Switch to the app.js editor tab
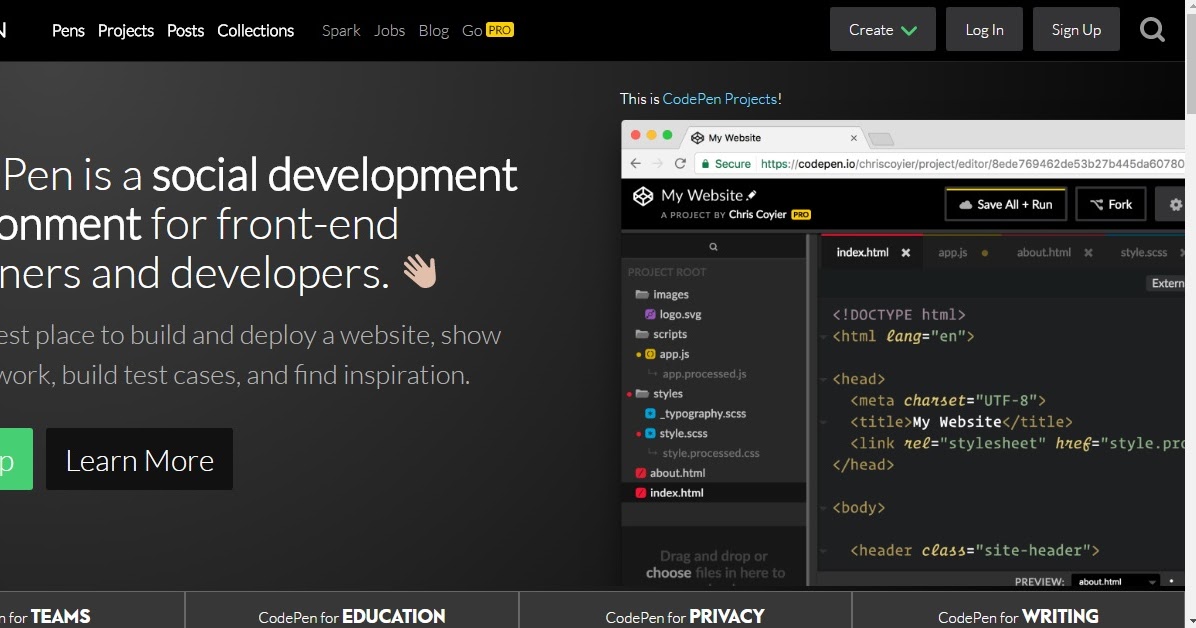1196x628 pixels. pos(953,253)
